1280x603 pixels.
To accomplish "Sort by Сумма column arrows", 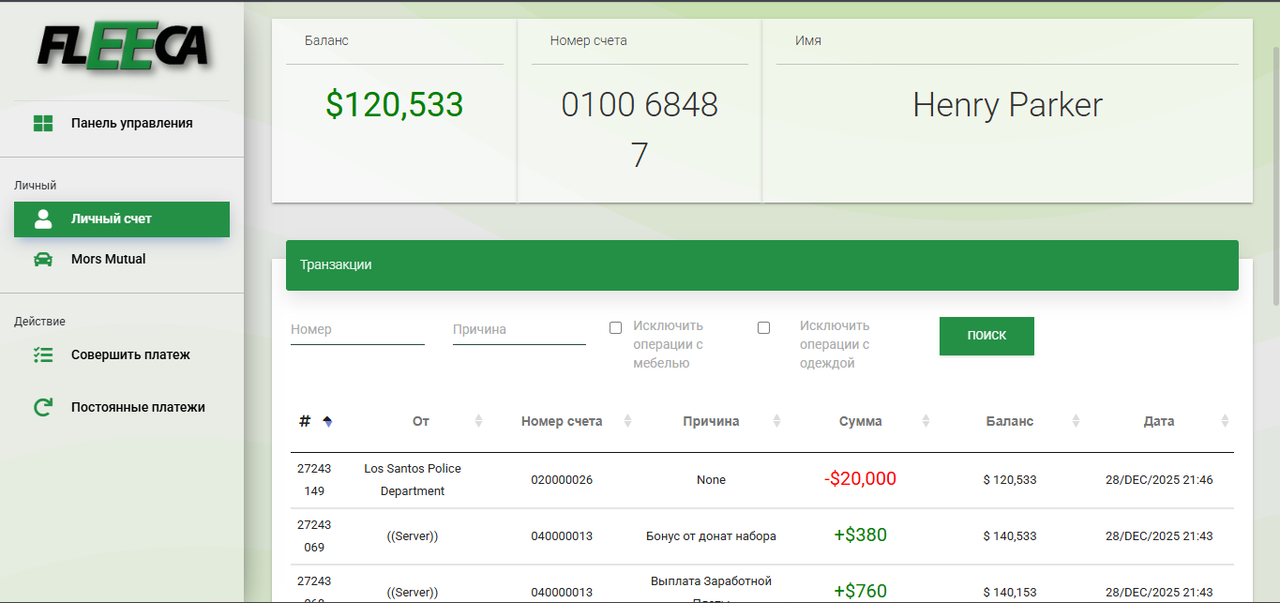I will [925, 422].
